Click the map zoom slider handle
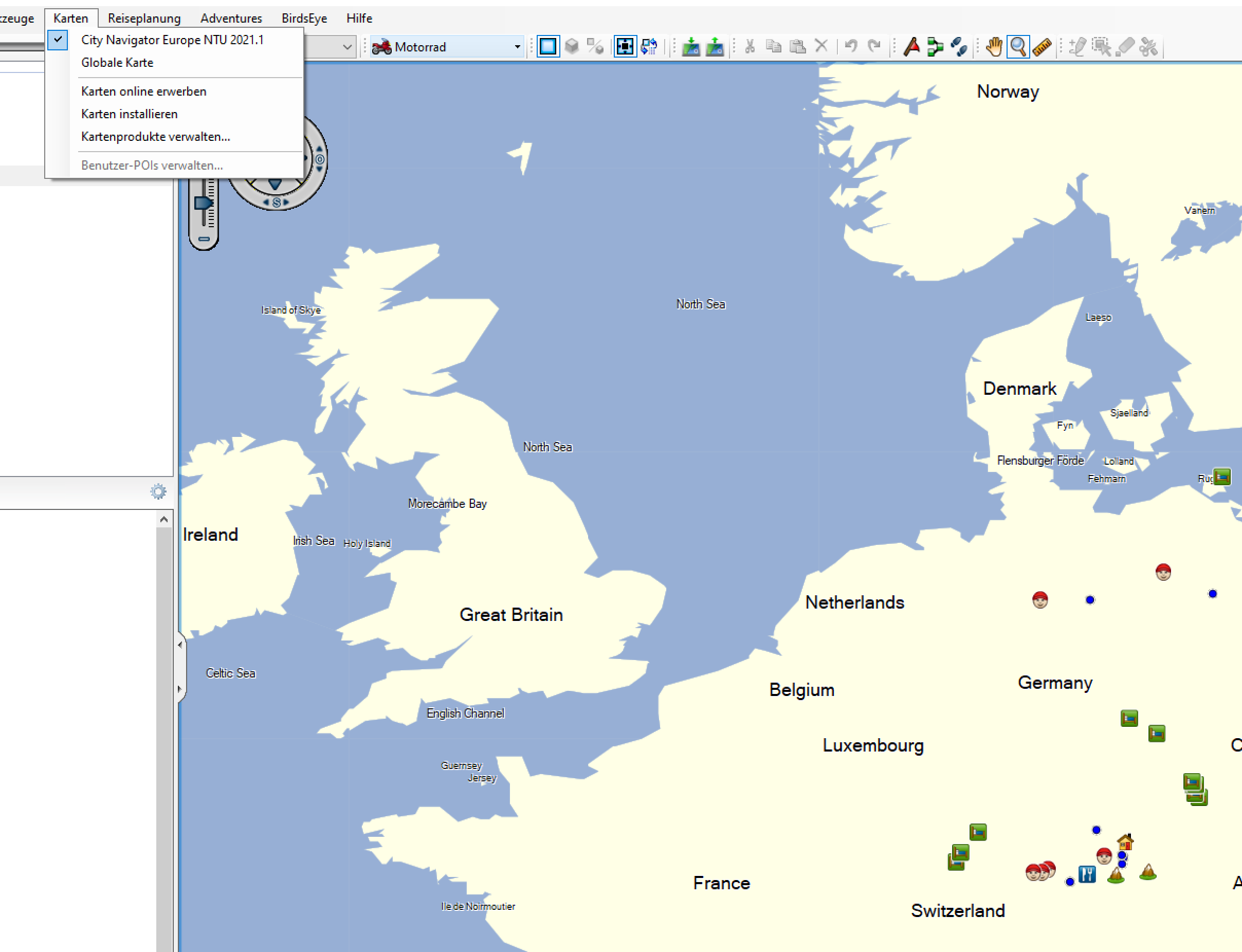The height and width of the screenshot is (952, 1242). 203,203
